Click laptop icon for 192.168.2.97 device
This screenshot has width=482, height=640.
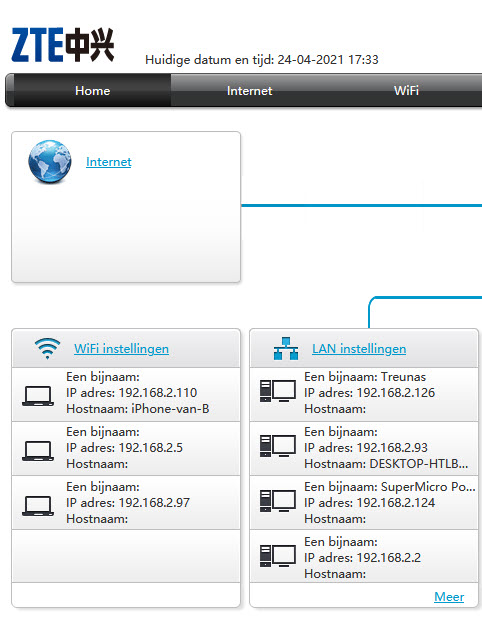tap(38, 506)
